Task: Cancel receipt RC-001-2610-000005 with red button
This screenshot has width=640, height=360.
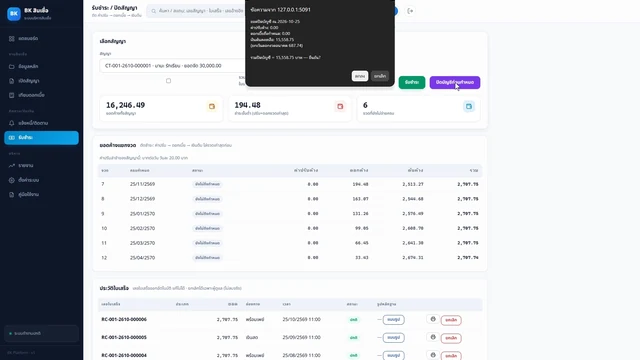Action: coord(451,338)
